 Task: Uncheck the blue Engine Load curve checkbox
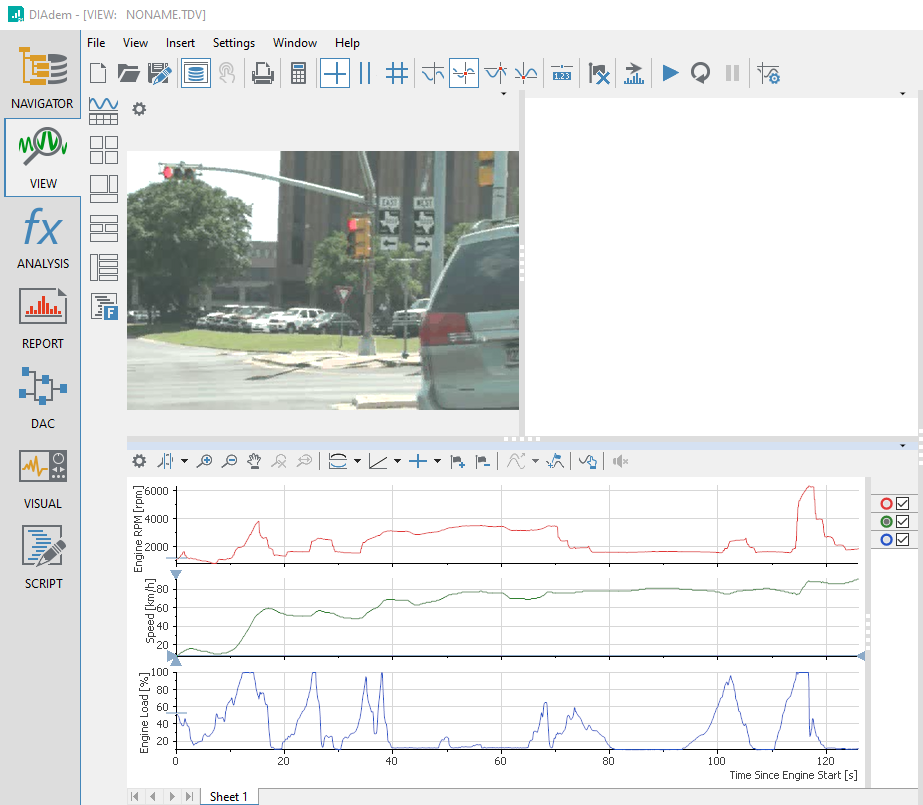point(902,540)
